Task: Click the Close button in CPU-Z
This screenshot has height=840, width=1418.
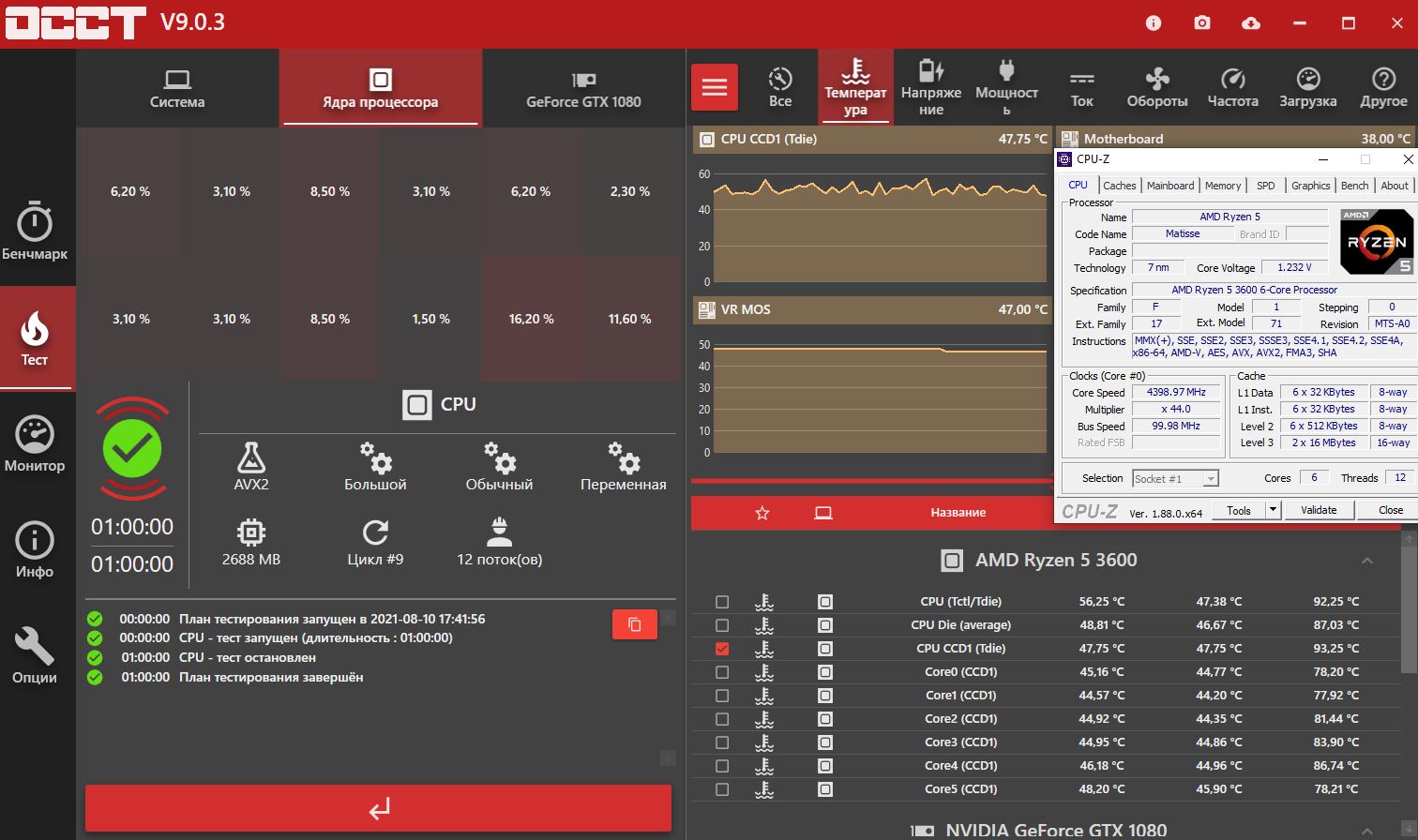Action: tap(1391, 510)
